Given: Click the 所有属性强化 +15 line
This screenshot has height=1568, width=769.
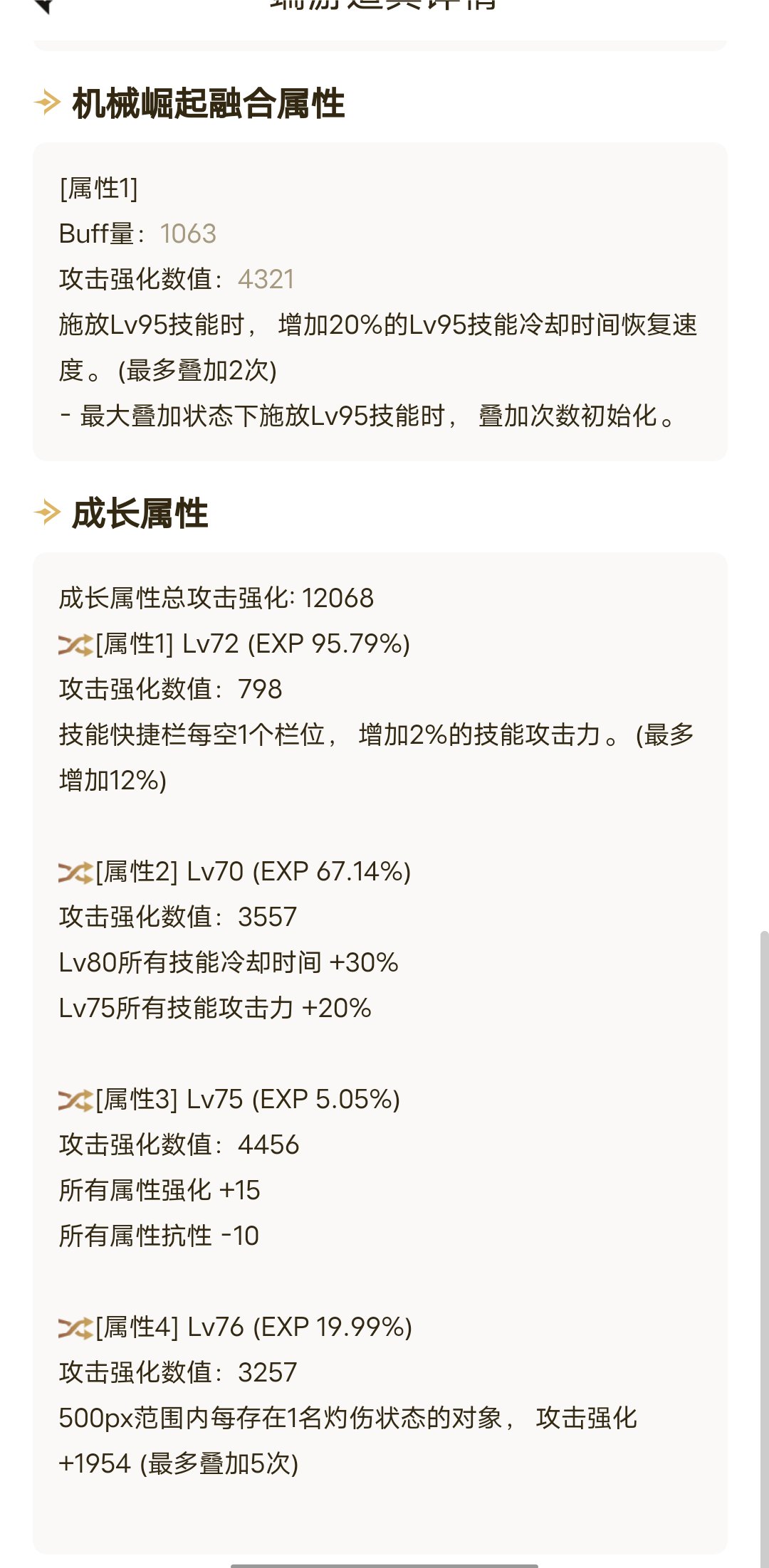Looking at the screenshot, I should coord(159,1190).
